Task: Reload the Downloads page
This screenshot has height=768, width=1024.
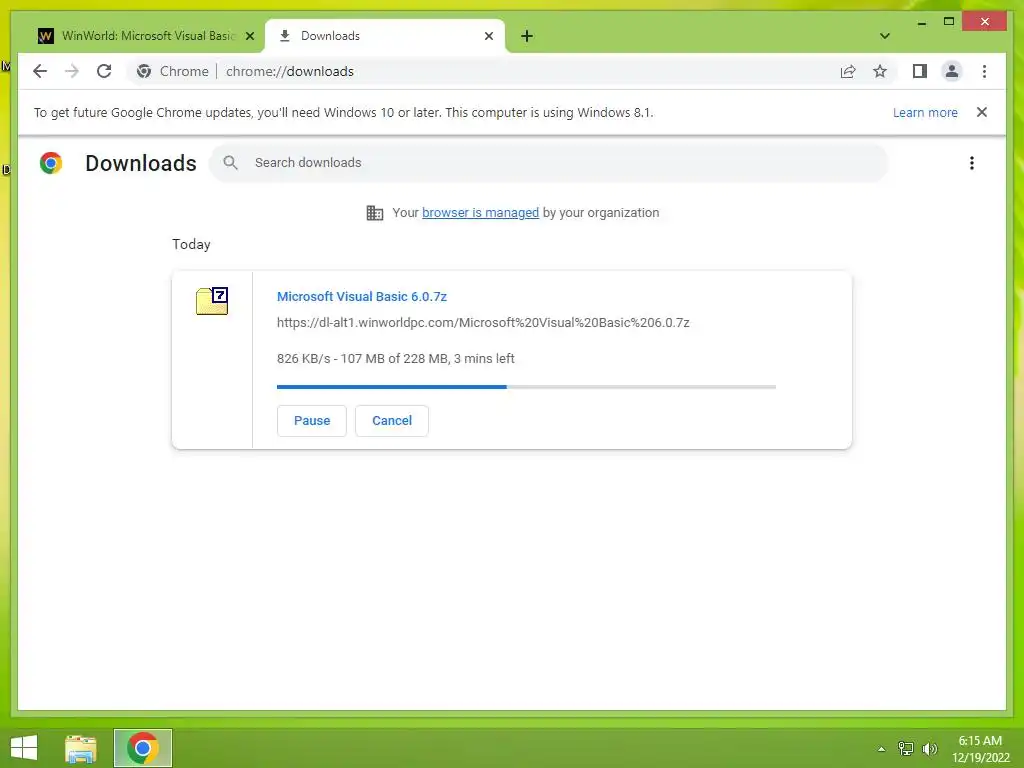Action: click(104, 71)
